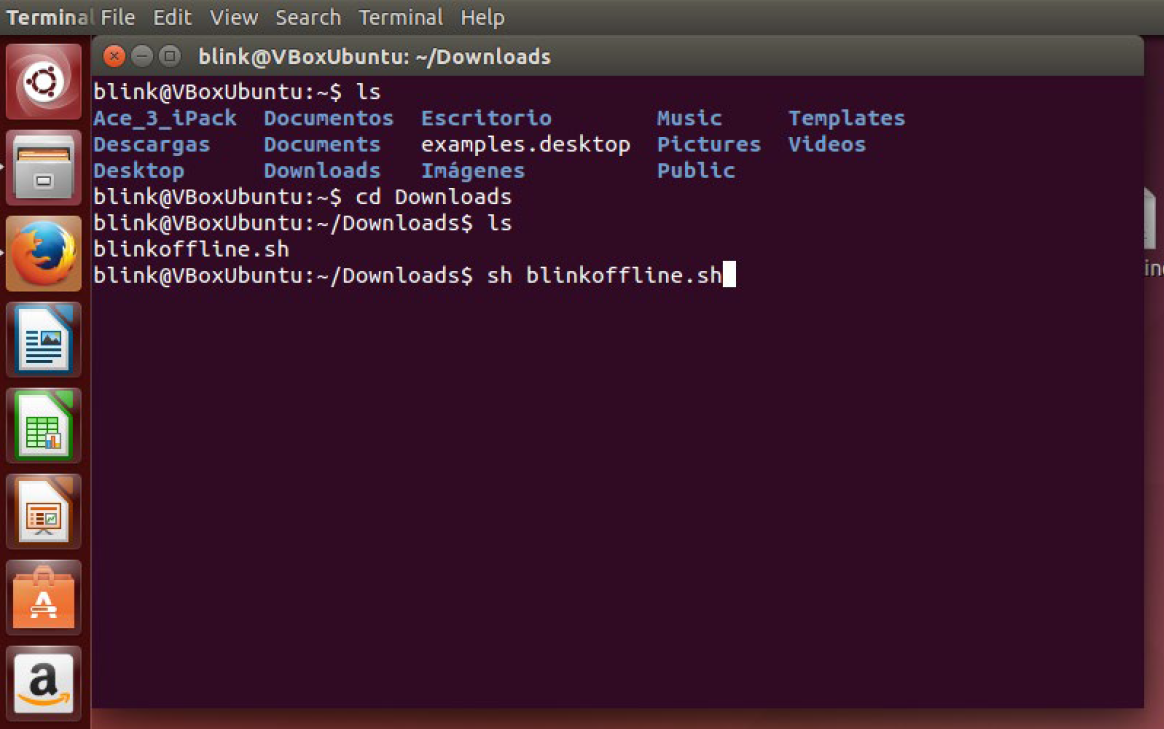This screenshot has height=729, width=1164.
Task: Open the Edit menu
Action: [x=172, y=17]
